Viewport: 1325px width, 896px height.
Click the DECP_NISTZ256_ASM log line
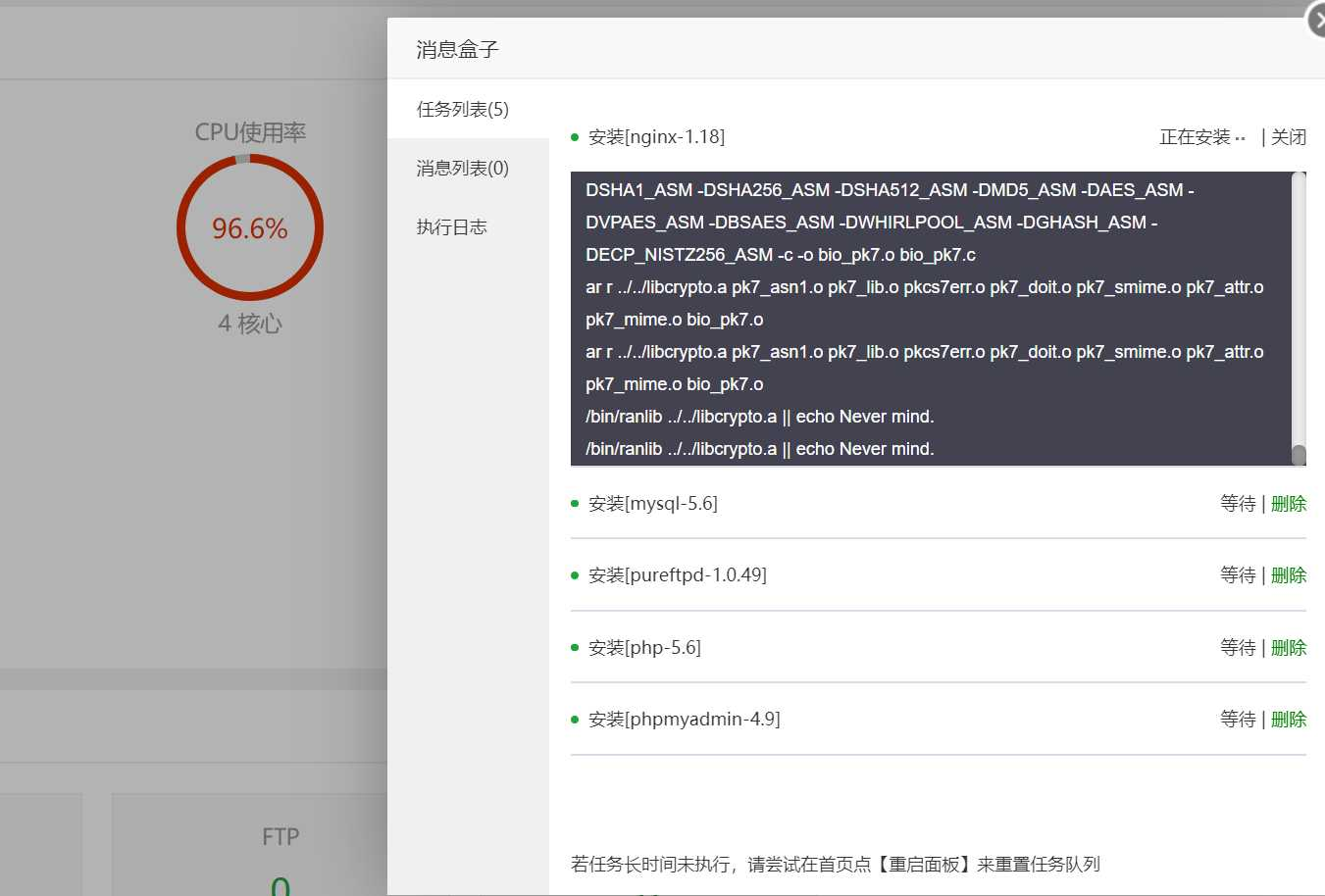(781, 255)
